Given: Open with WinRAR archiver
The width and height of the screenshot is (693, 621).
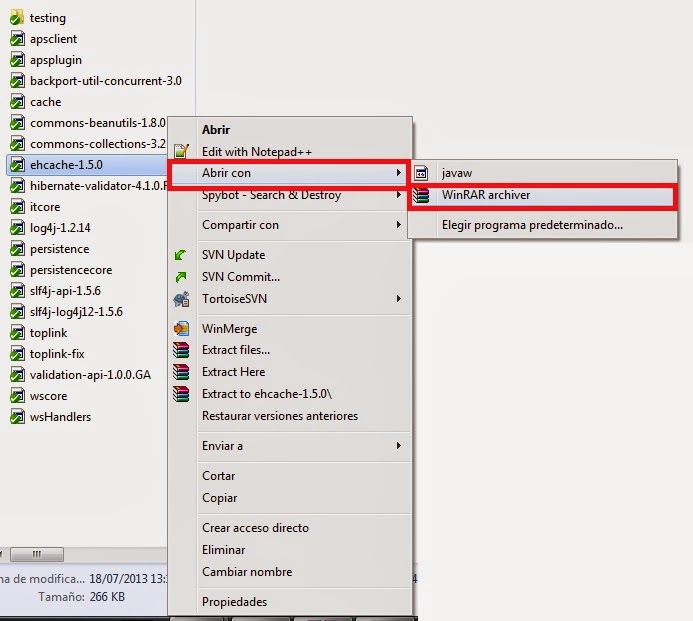Looking at the screenshot, I should (542, 195).
